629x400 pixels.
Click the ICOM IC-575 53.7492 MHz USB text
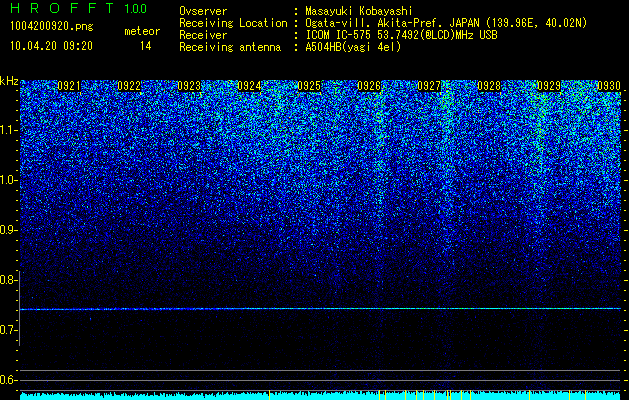pyautogui.click(x=401, y=35)
